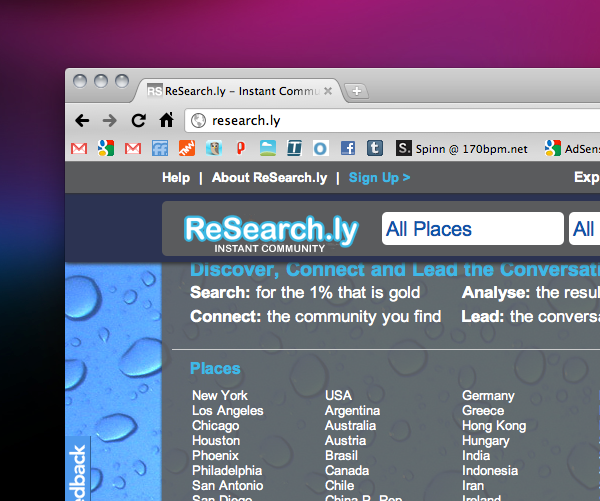Open the blue O bookmark icon
Viewport: 600px width, 501px height.
(x=320, y=148)
